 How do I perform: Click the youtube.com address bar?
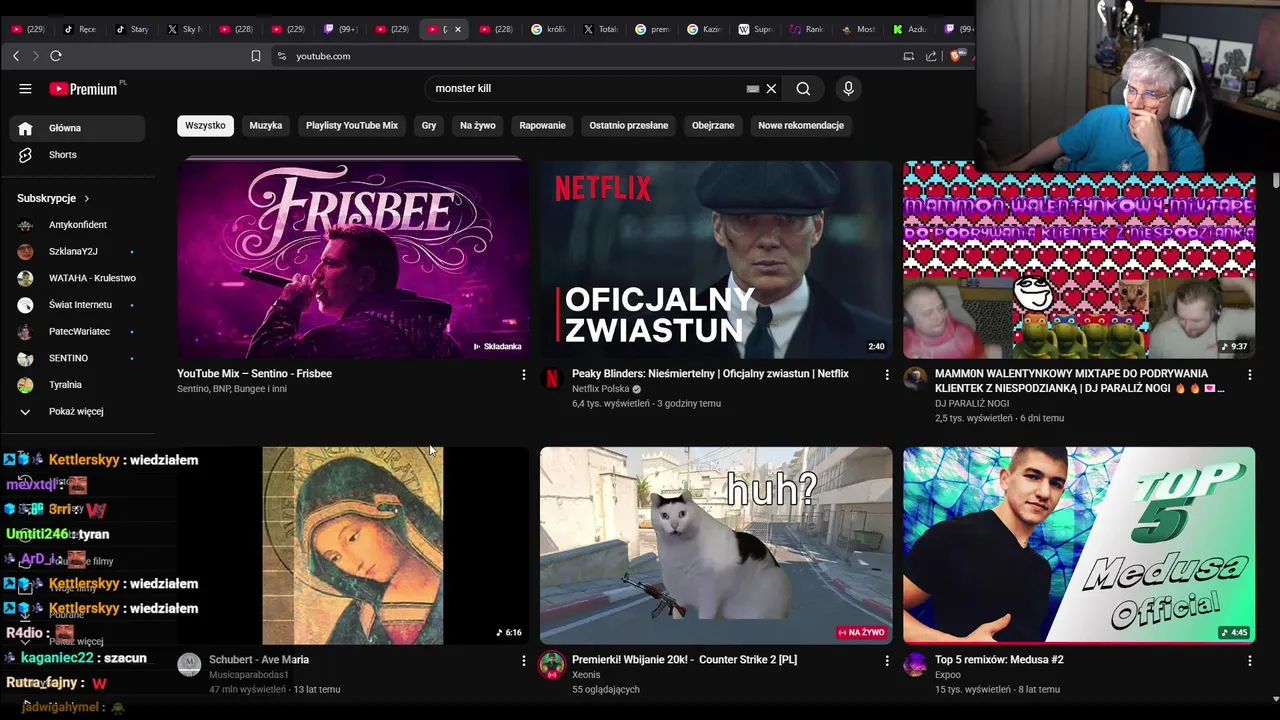point(590,56)
